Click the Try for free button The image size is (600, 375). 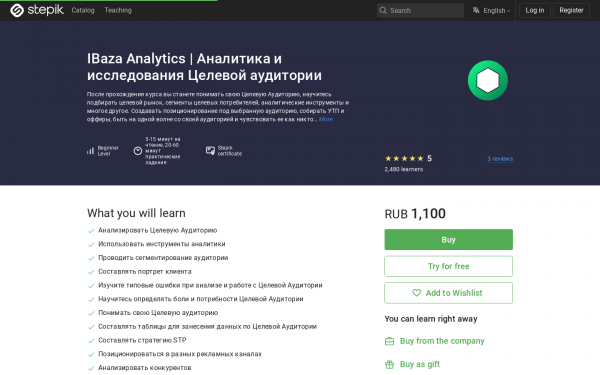point(448,266)
